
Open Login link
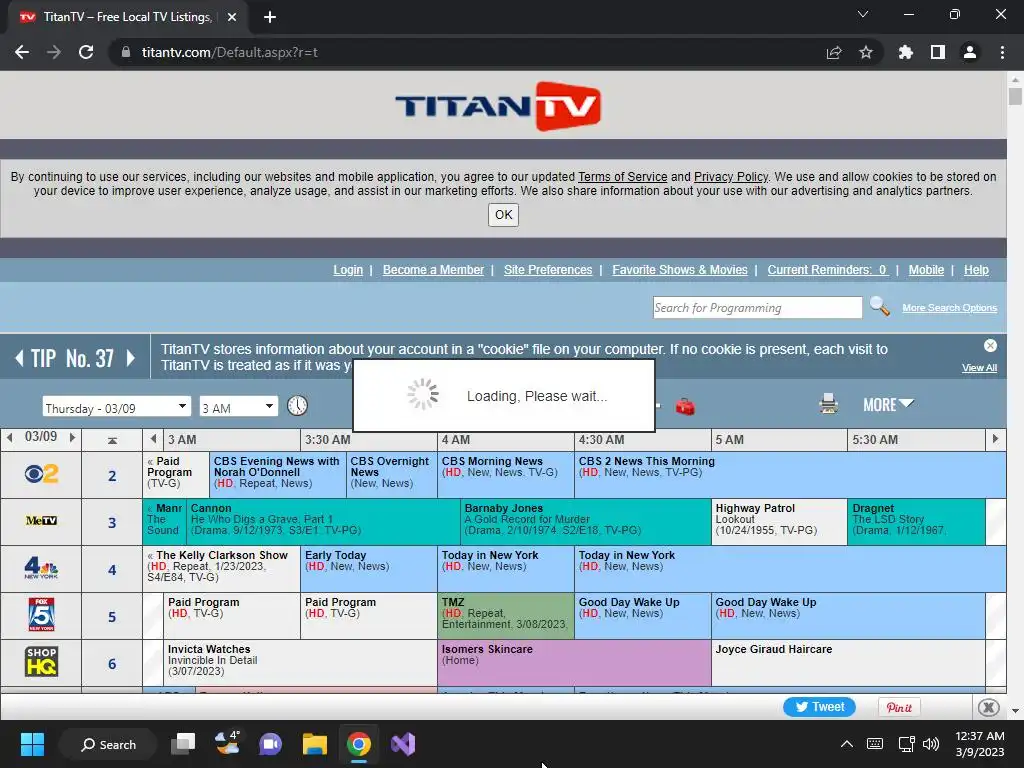348,270
